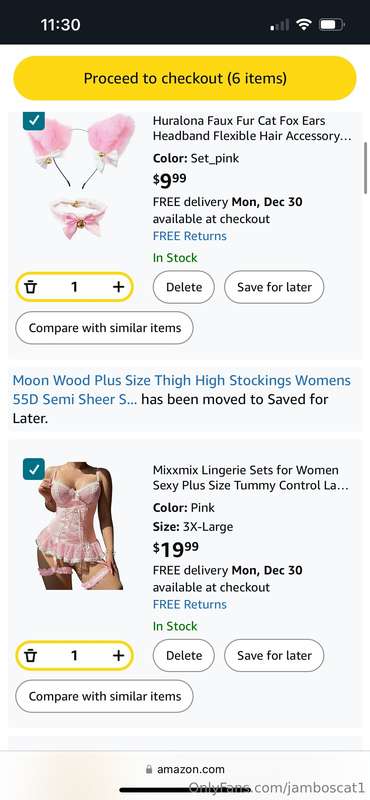Open the pink cat ears product thumbnail
Image resolution: width=370 pixels, height=800 pixels.
tap(79, 176)
